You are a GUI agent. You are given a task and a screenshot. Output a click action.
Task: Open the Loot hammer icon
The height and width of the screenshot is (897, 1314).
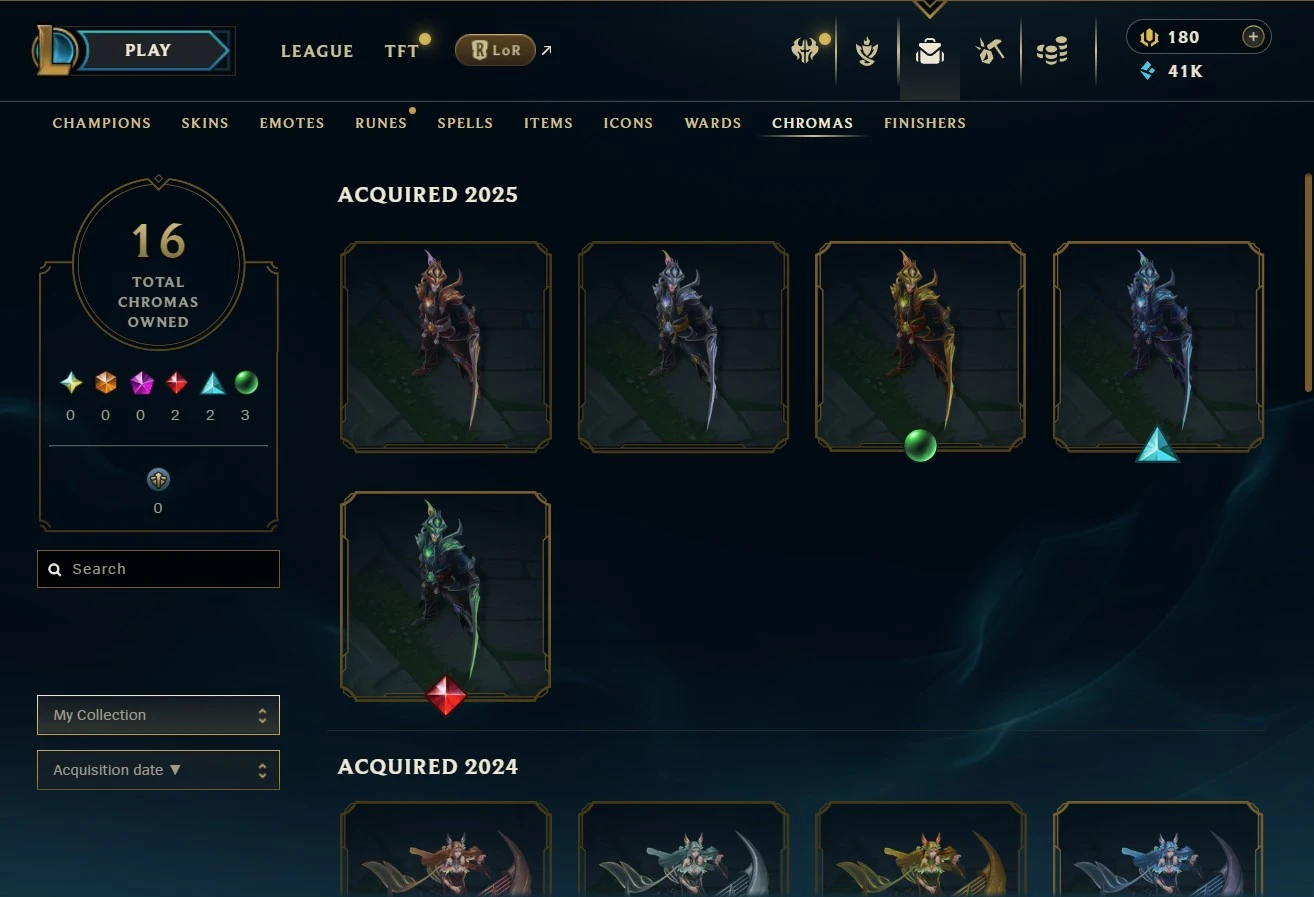990,51
